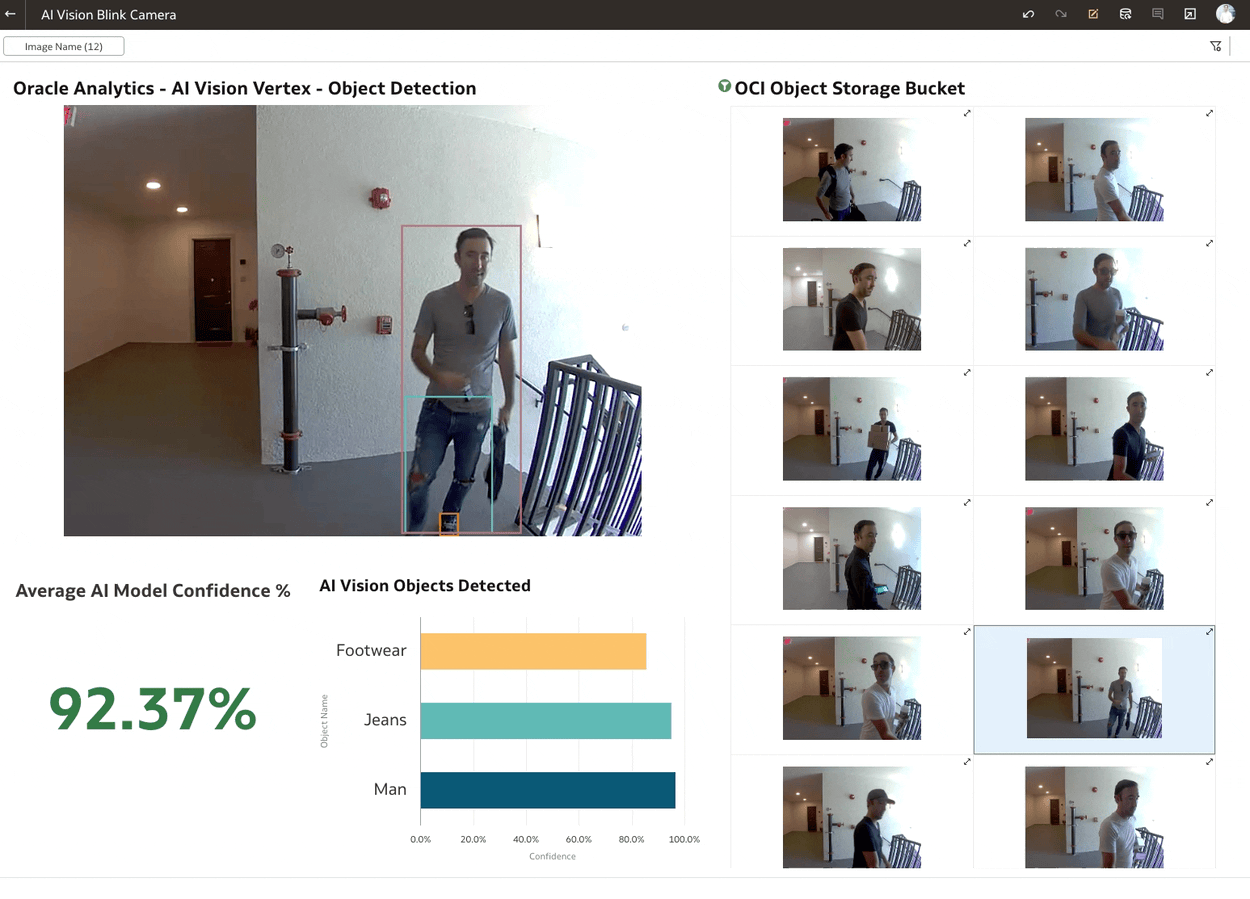
Task: Click "Average AI Model Confidence %" title
Action: (153, 591)
